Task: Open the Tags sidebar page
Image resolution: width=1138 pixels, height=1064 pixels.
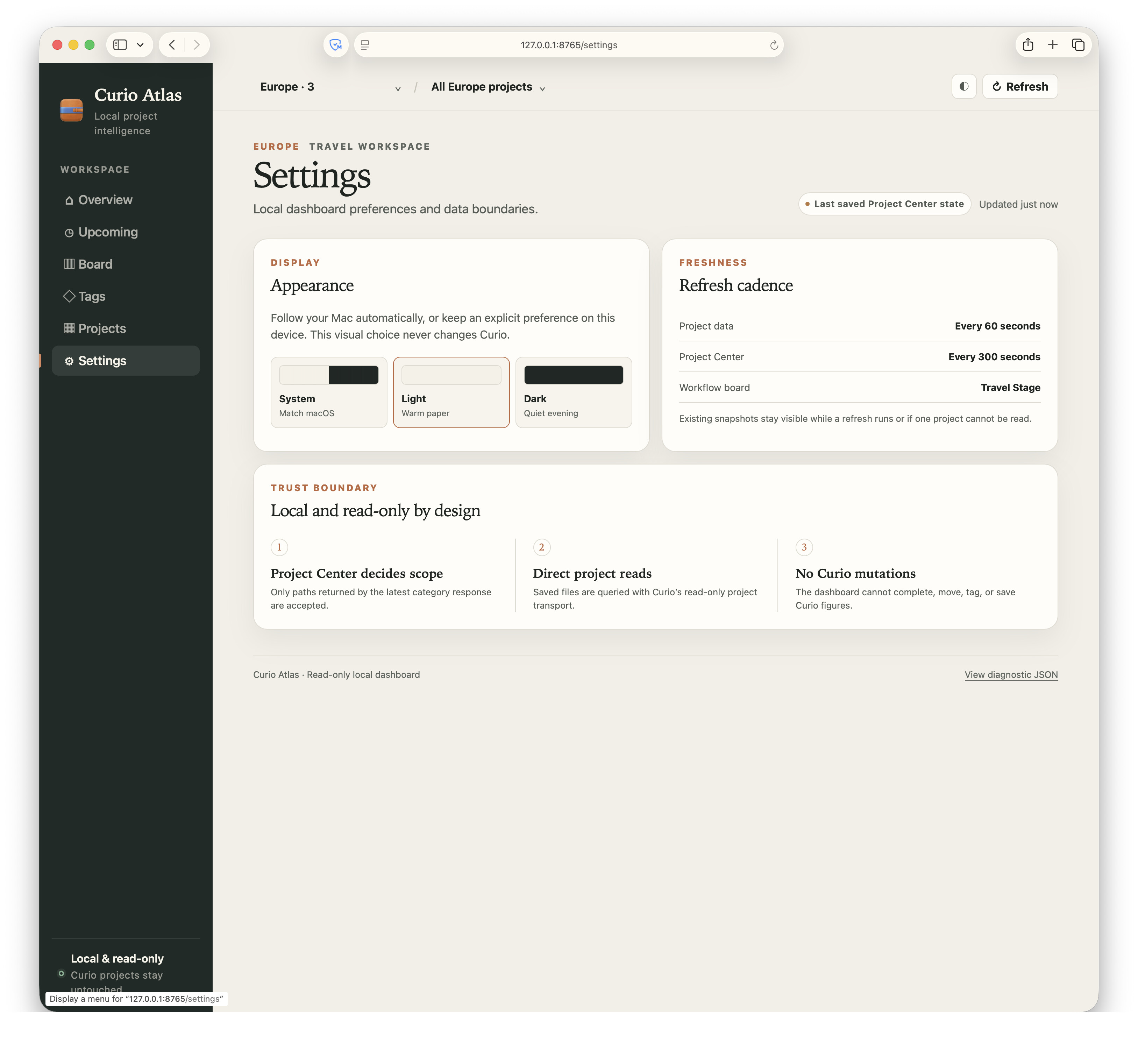Action: [125, 296]
